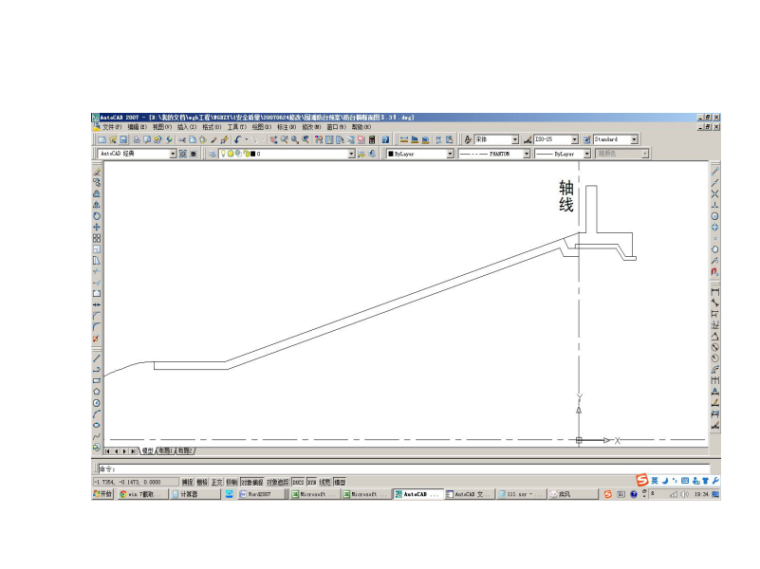Pick the Line draw tool
The width and height of the screenshot is (760, 569).
click(97, 358)
